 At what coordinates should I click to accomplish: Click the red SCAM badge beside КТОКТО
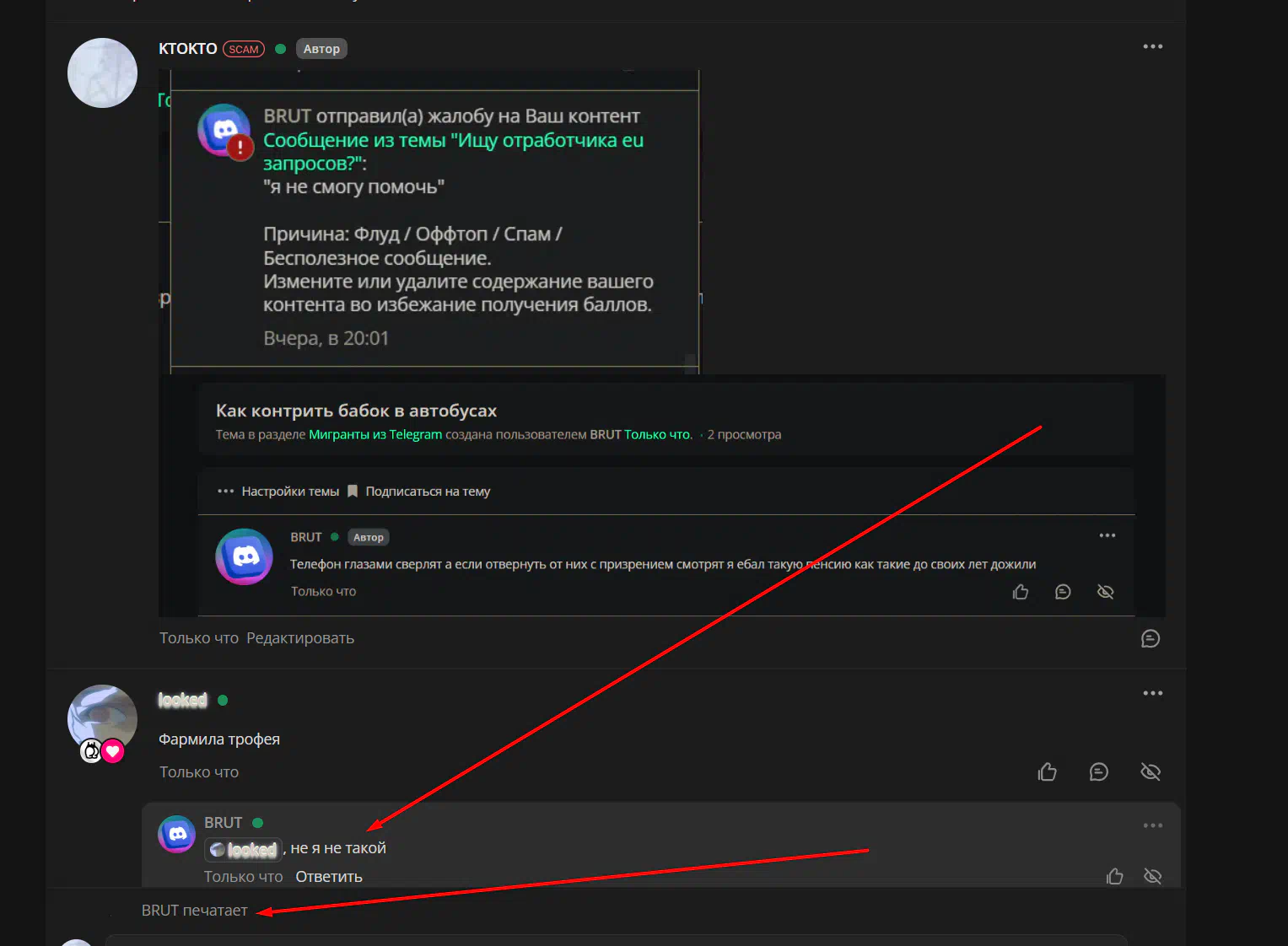coord(244,49)
